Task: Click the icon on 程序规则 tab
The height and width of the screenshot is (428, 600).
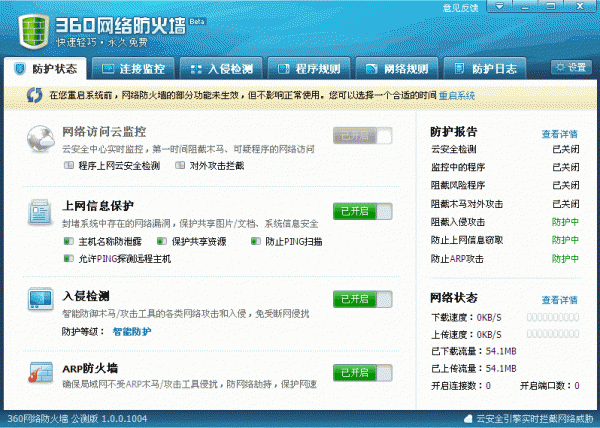Action: click(x=284, y=69)
